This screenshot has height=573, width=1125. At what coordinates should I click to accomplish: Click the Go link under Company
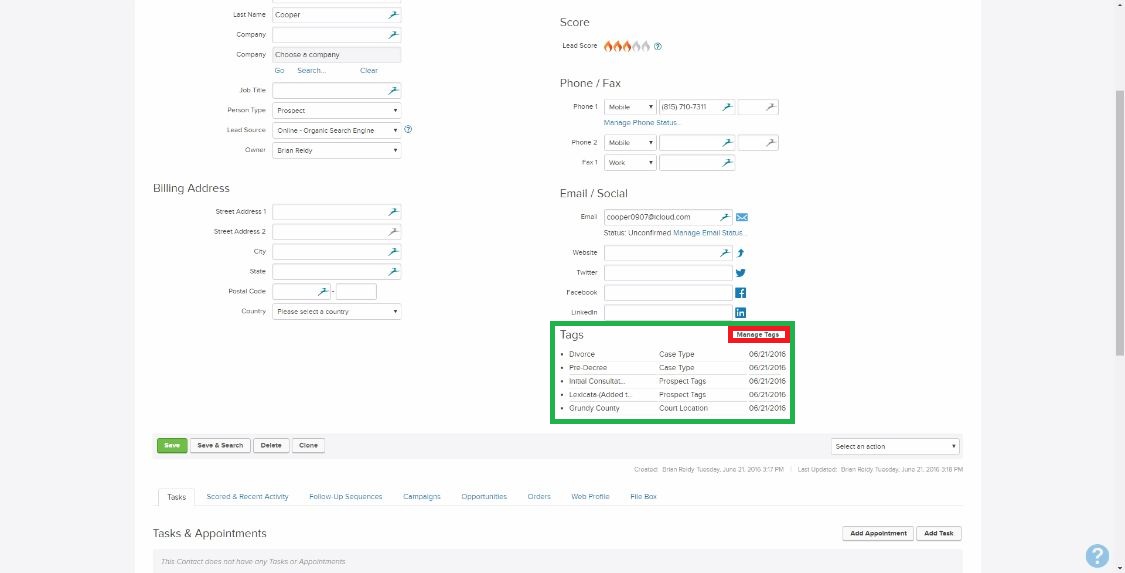point(279,70)
